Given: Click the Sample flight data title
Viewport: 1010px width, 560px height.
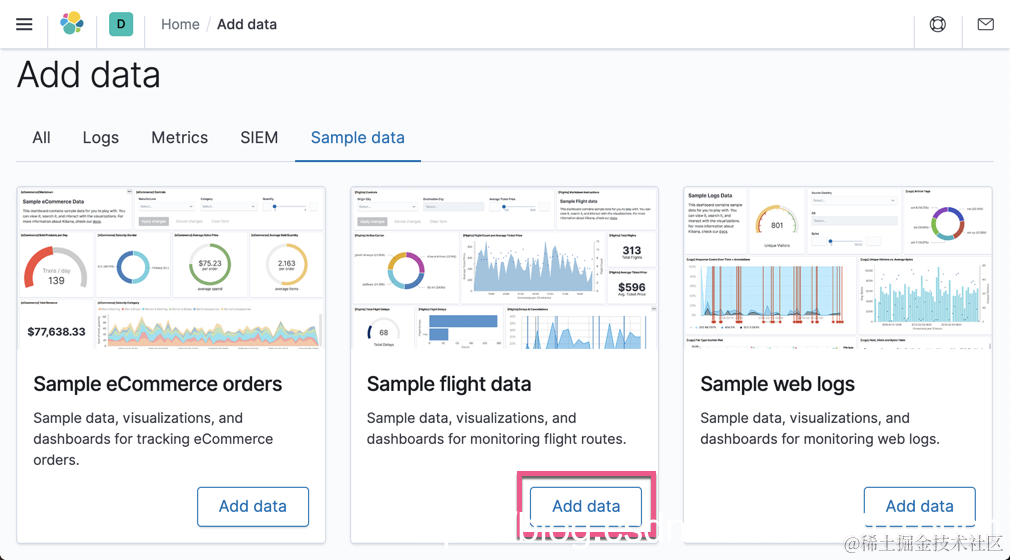Looking at the screenshot, I should pos(449,384).
